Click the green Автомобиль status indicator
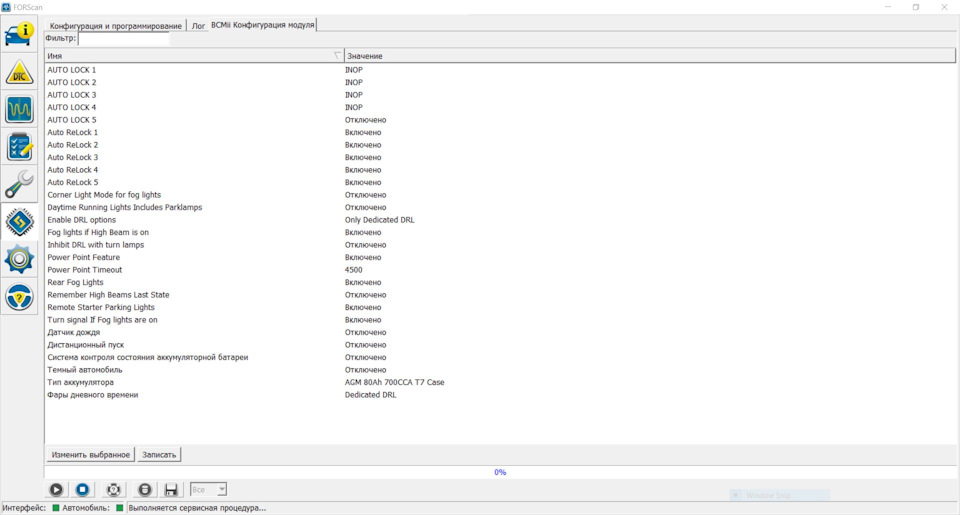This screenshot has height=515, width=960. (x=119, y=508)
